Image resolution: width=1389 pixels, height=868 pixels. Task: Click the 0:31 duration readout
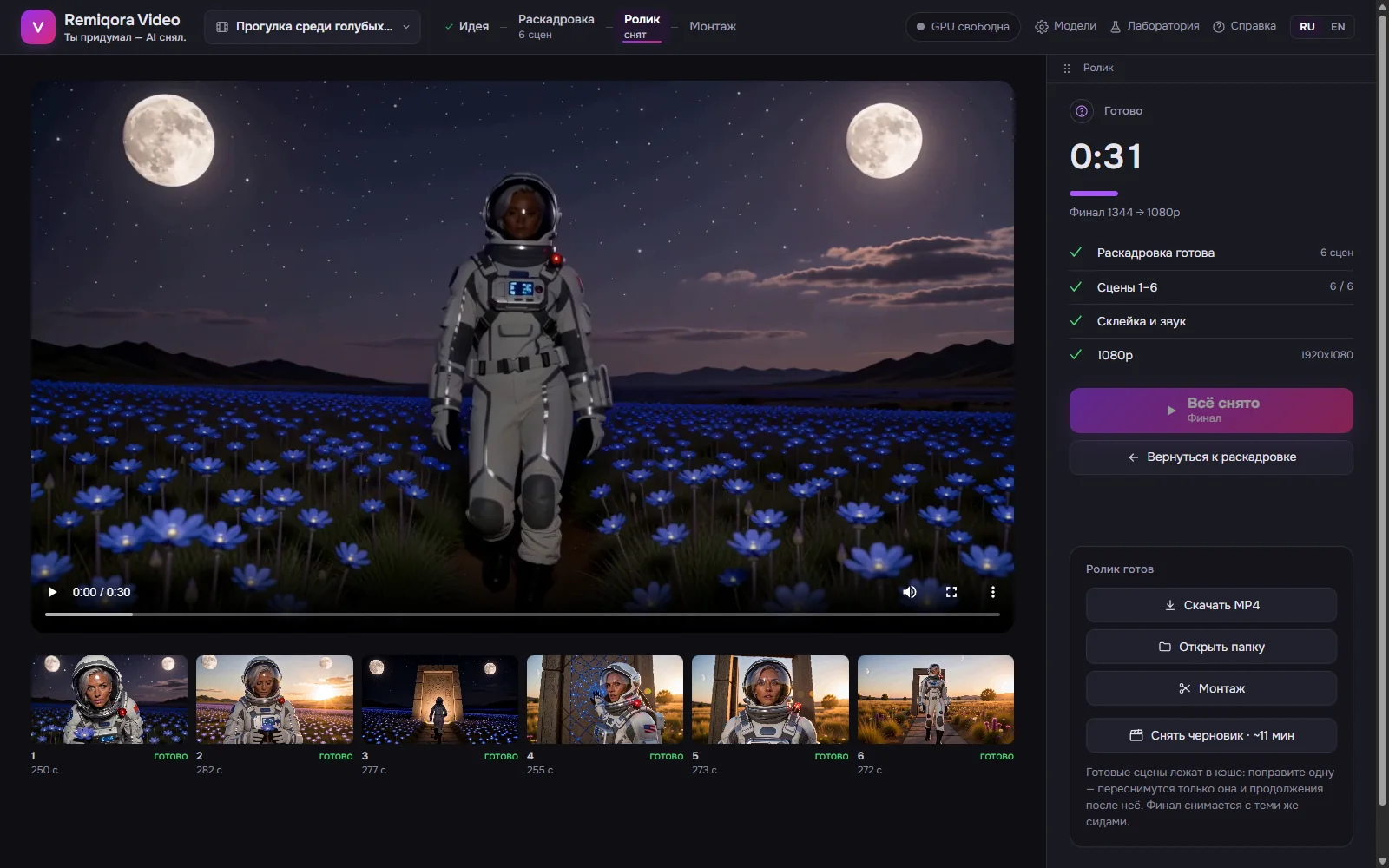(x=1106, y=157)
